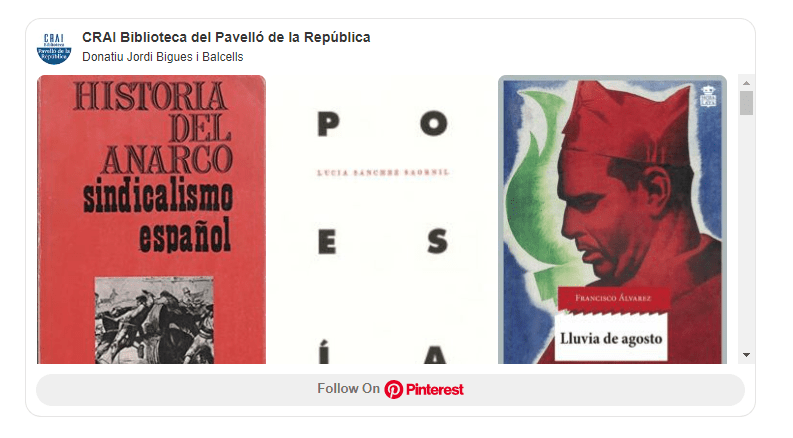Click the Pinterest logo icon
This screenshot has height=438, width=793.
393,389
